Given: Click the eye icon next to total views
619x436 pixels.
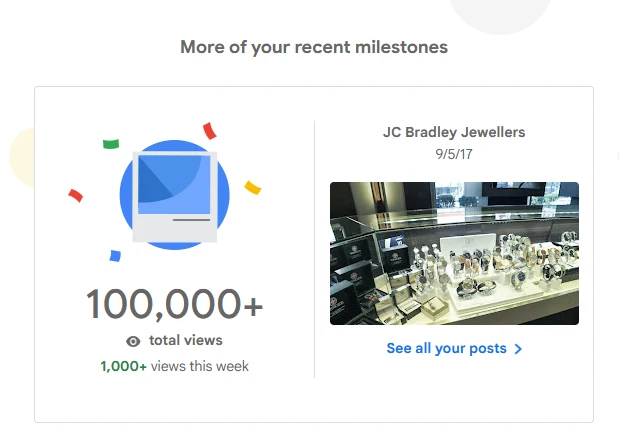Looking at the screenshot, I should 133,341.
